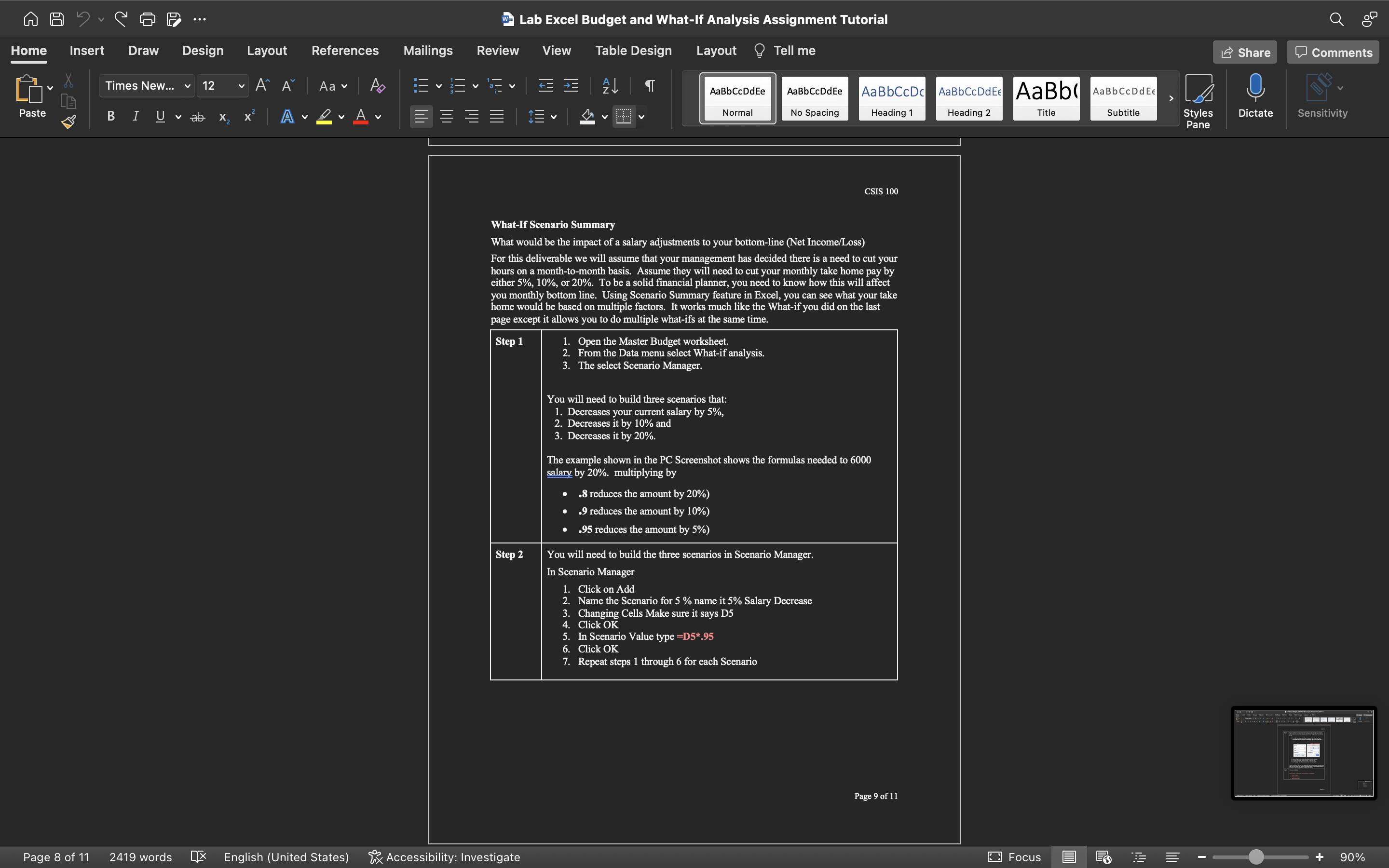Open the Styles Pane

1198,100
